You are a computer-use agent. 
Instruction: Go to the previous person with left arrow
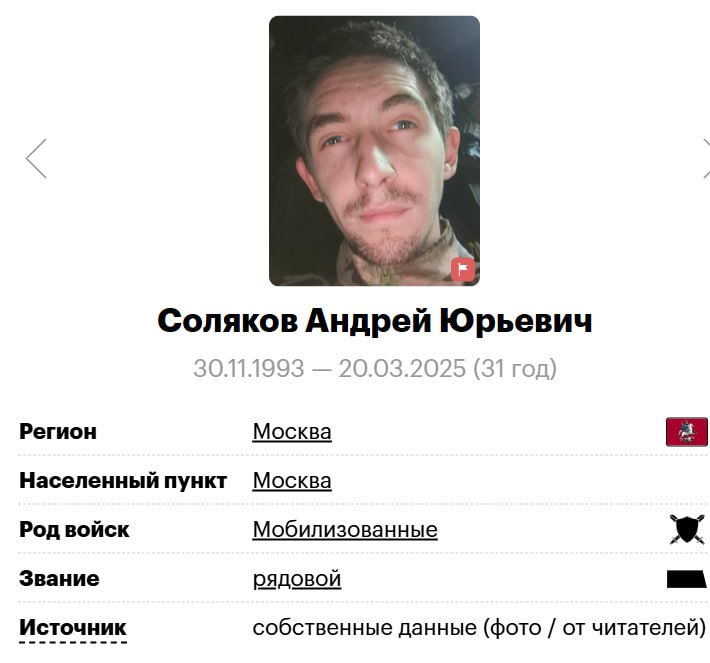36,159
